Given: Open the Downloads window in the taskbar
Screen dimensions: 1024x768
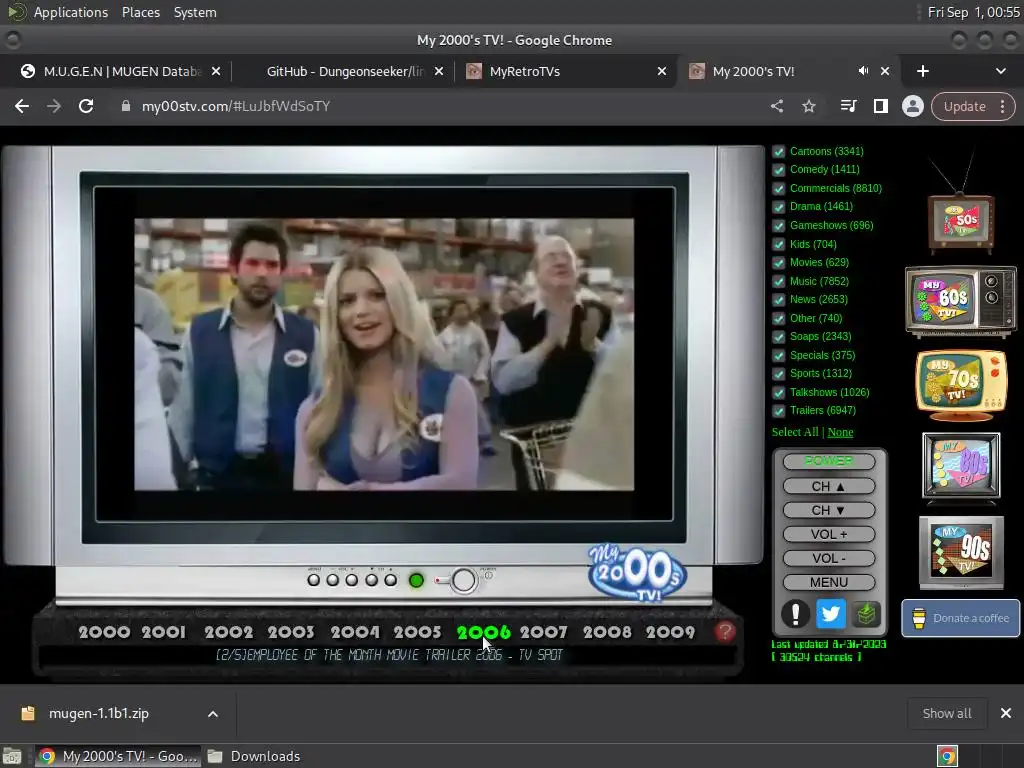Looking at the screenshot, I should point(253,756).
